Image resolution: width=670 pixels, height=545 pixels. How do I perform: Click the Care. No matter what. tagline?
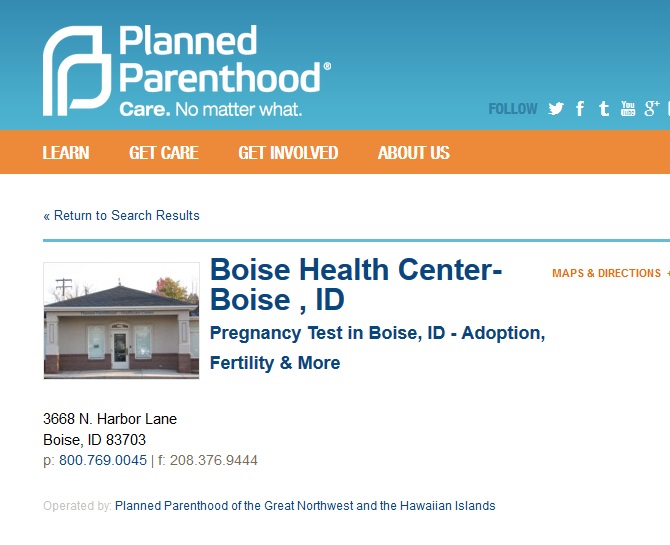point(211,109)
